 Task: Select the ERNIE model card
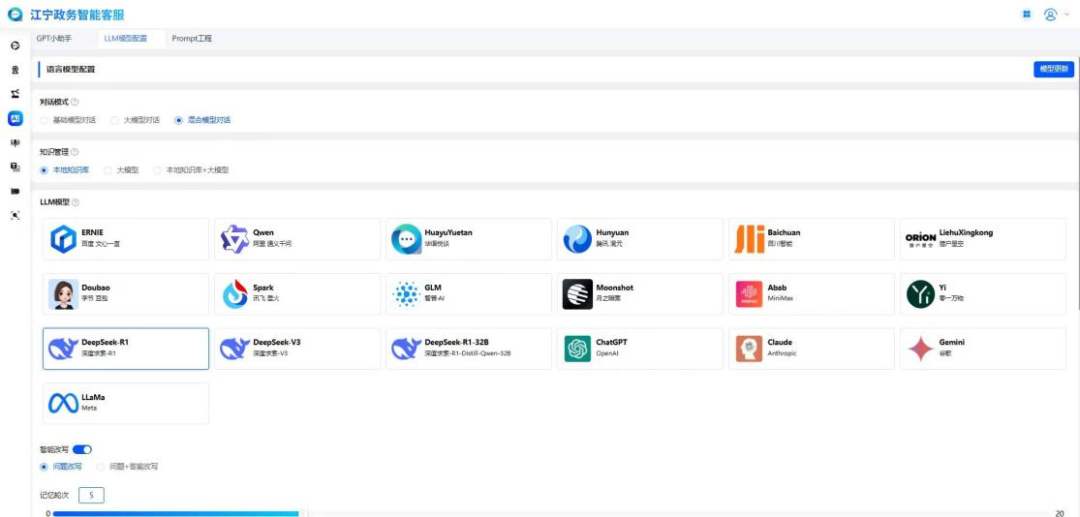click(126, 239)
